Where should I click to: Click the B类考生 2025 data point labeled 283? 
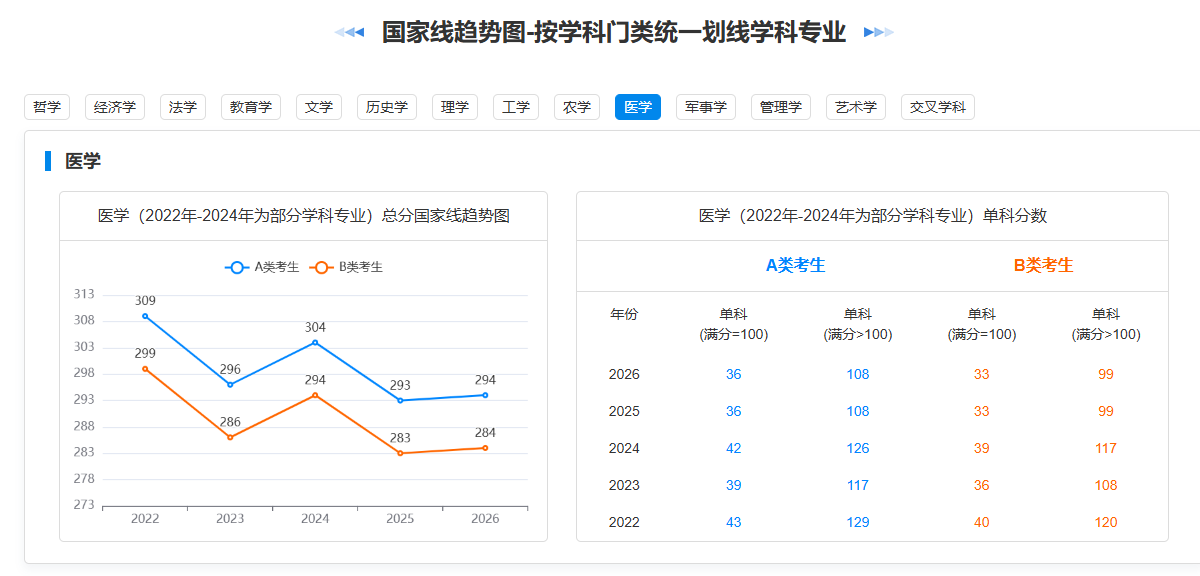point(400,453)
